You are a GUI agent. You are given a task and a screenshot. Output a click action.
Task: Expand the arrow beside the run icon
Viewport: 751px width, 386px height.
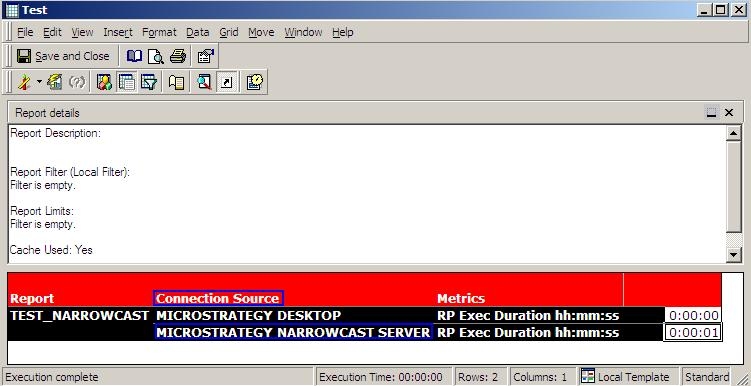coord(39,82)
